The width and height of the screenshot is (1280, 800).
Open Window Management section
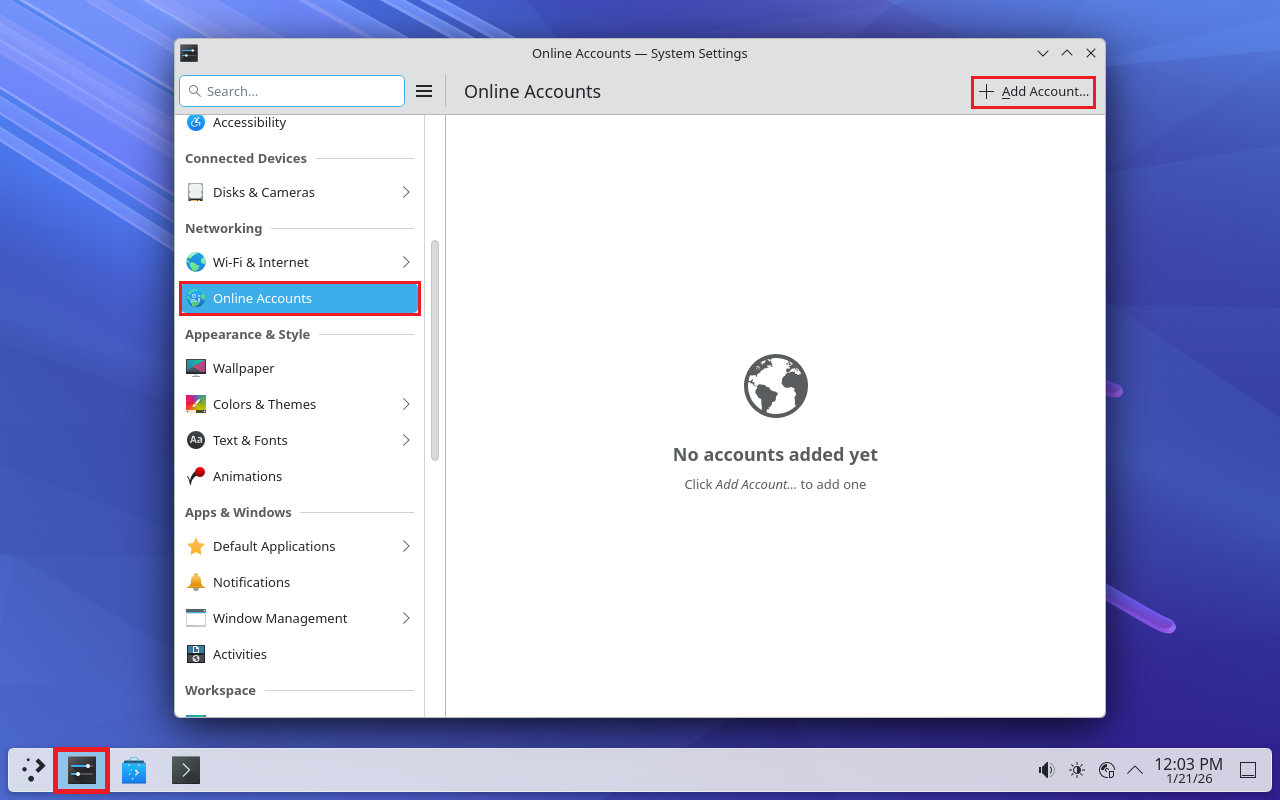coord(279,618)
